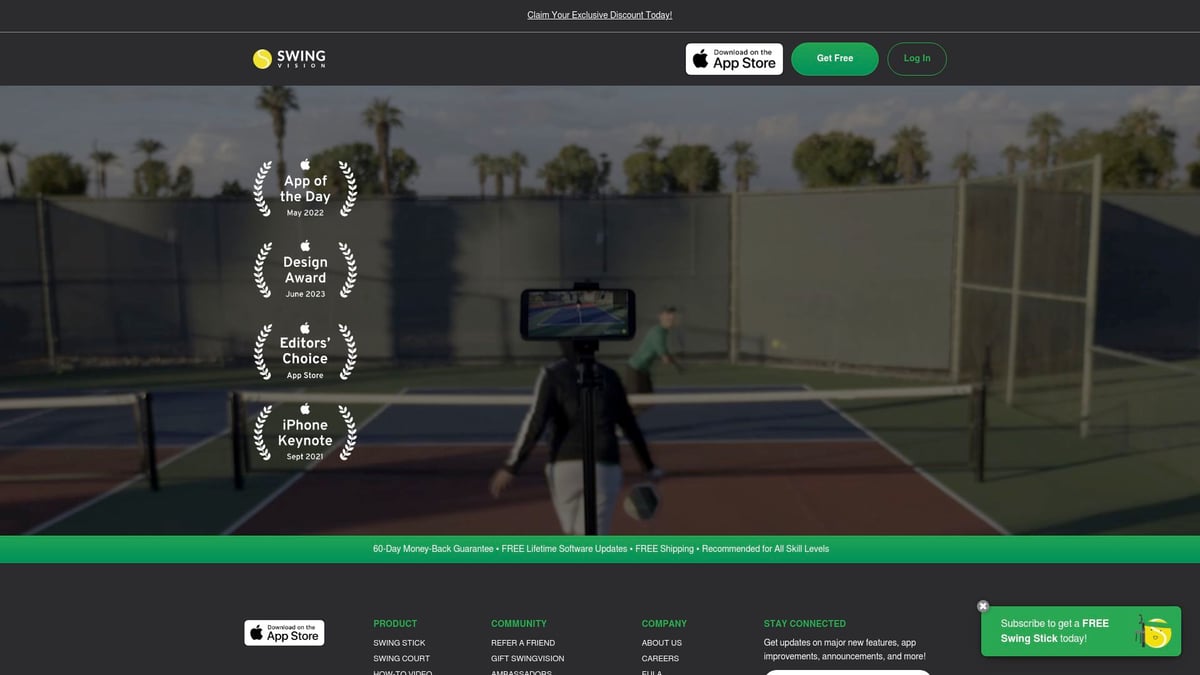Click the green 'Get Free' button
This screenshot has height=675, width=1200.
click(x=834, y=58)
